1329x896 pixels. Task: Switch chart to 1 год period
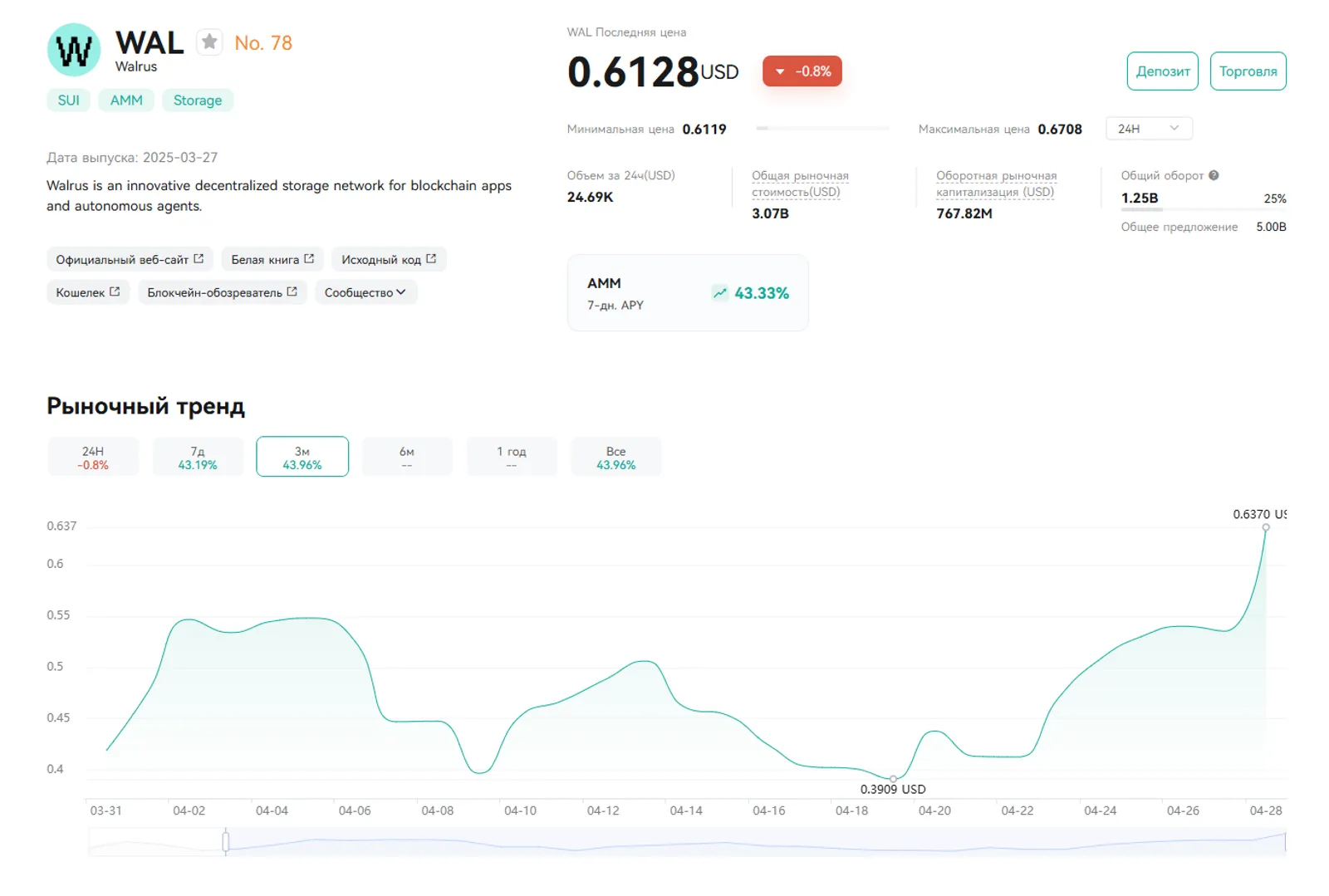(512, 457)
